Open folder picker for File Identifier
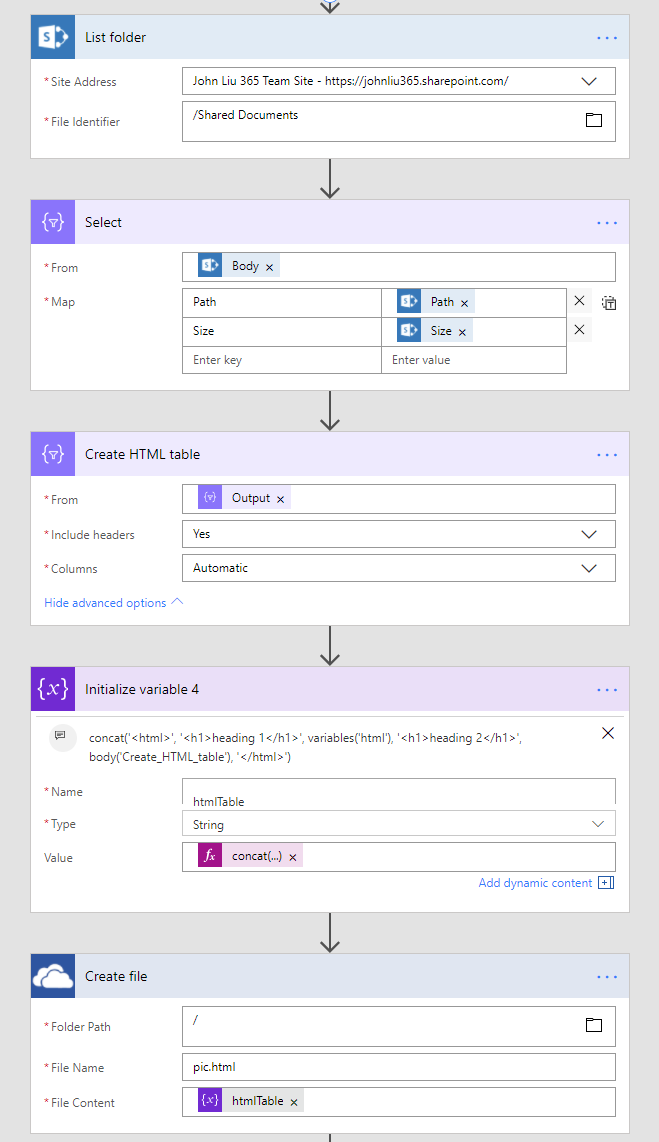Viewport: 659px width, 1142px height. (593, 120)
